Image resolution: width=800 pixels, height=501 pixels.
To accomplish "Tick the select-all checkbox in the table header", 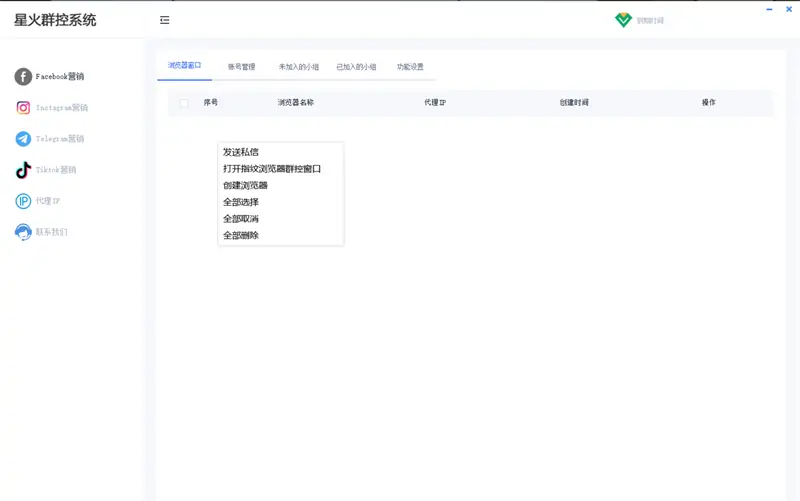I will click(184, 103).
